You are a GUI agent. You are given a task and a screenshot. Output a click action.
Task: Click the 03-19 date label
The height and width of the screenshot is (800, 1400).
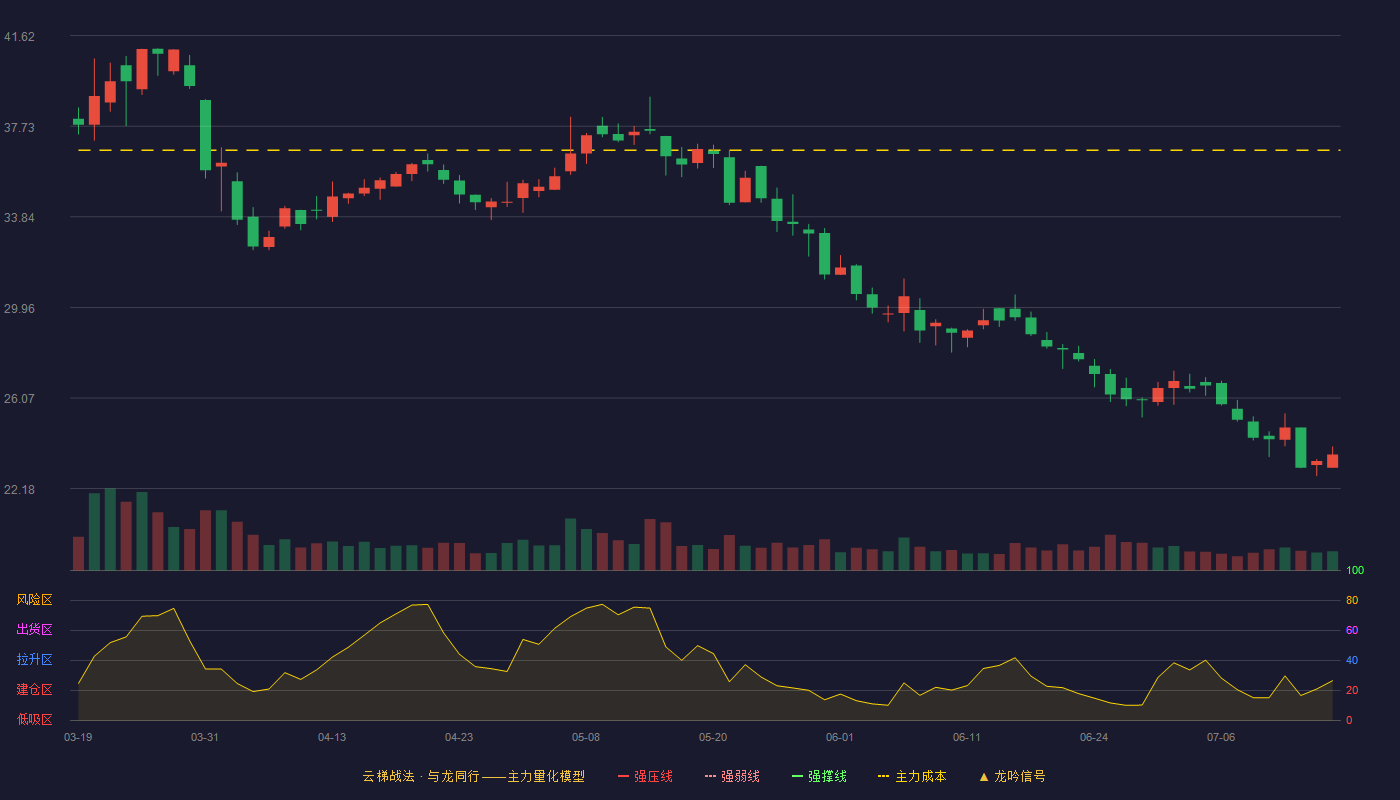[x=78, y=737]
